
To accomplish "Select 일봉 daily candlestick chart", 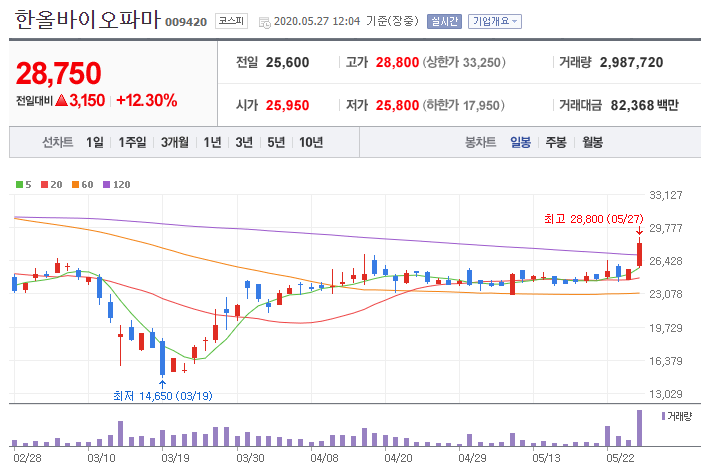I will (520, 142).
